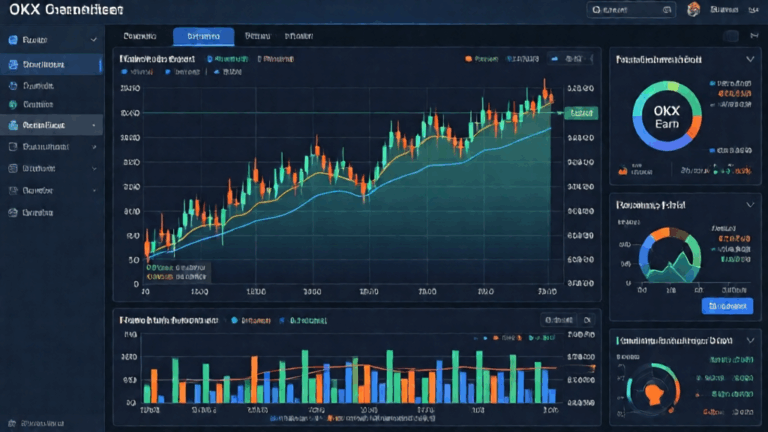Expand the sixth sidebar item's chevron
The width and height of the screenshot is (768, 432).
pos(94,147)
